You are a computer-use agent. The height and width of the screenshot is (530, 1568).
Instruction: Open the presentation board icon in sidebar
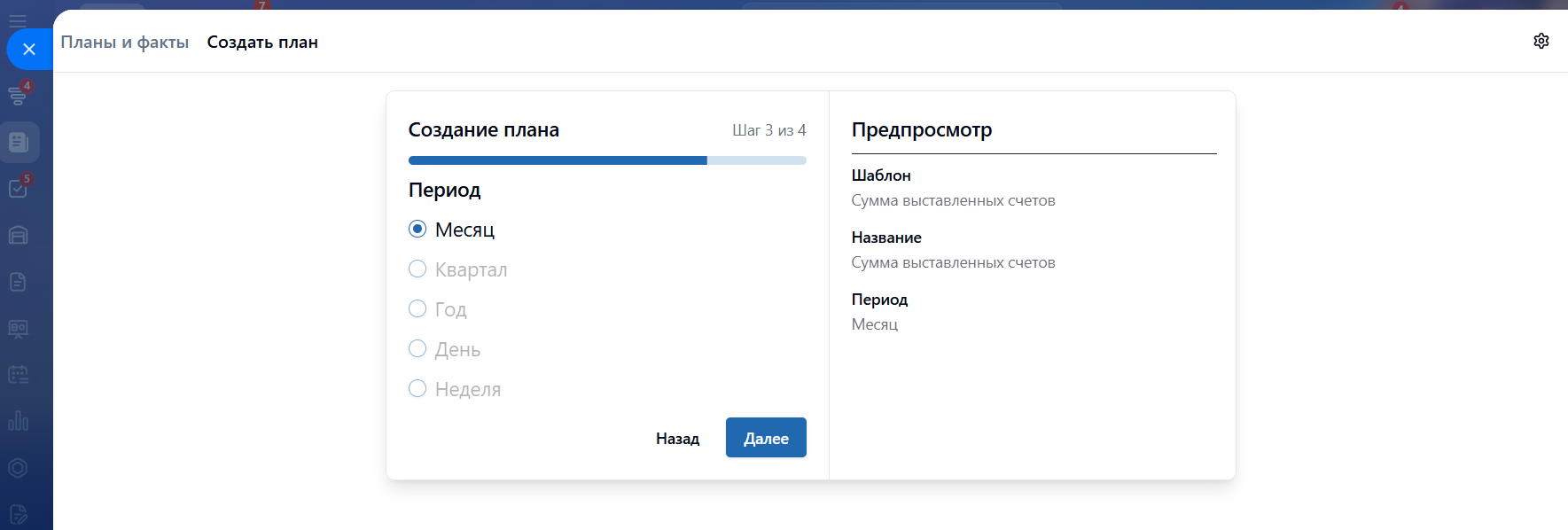coord(18,329)
